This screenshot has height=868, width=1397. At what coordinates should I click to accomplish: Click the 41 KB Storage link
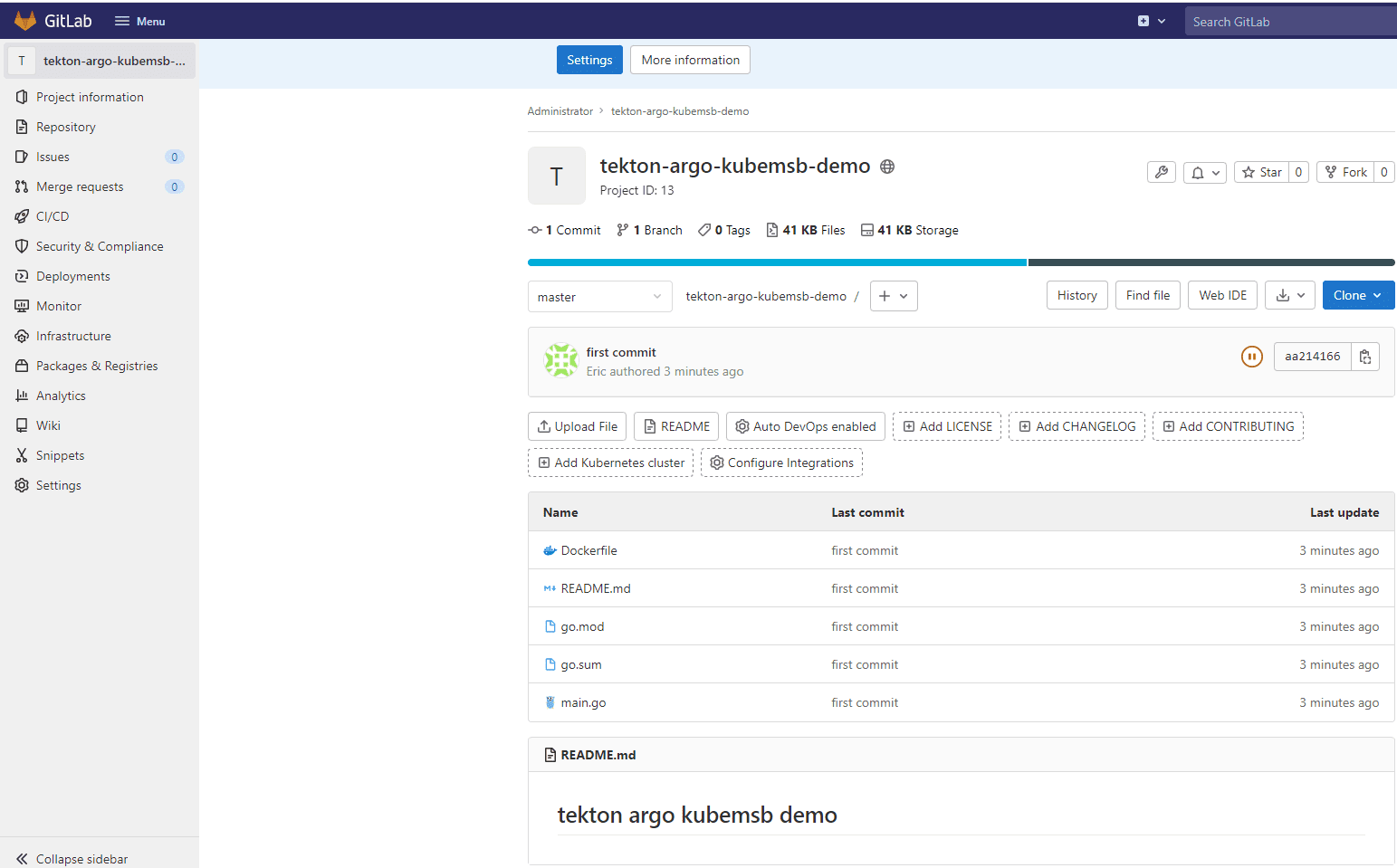click(910, 230)
